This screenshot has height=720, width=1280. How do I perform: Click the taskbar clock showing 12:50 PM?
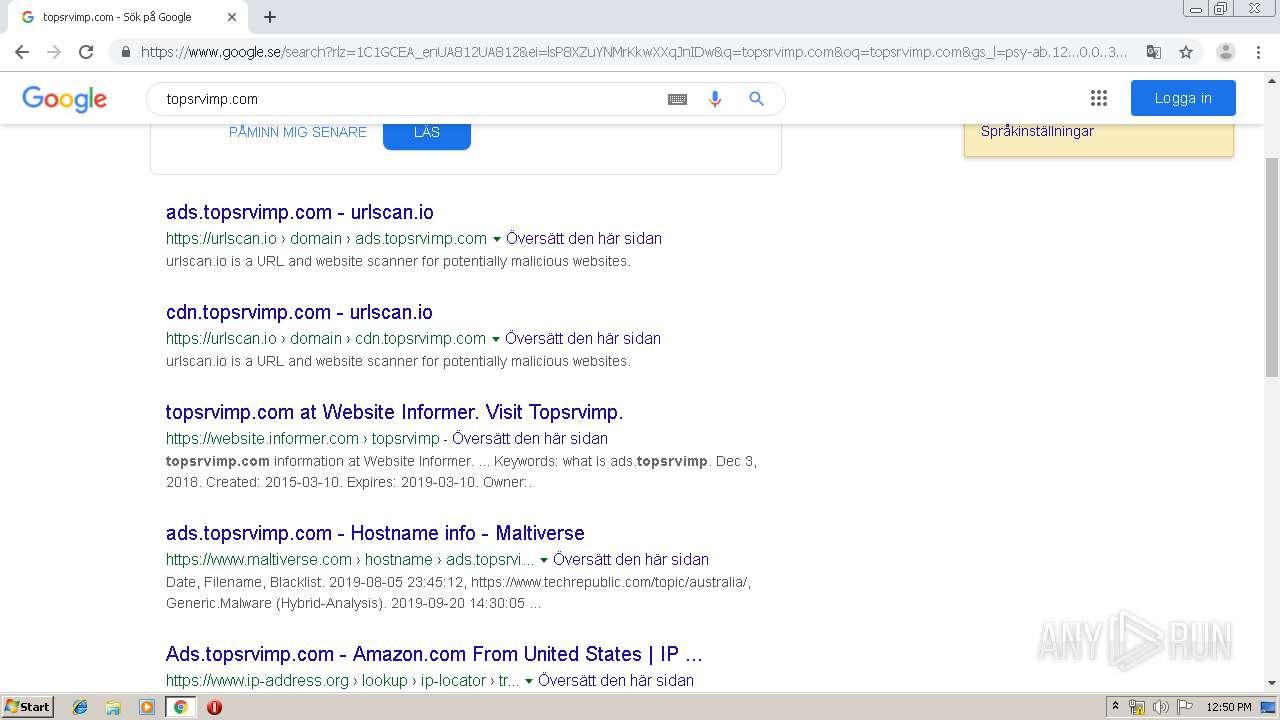(1229, 707)
